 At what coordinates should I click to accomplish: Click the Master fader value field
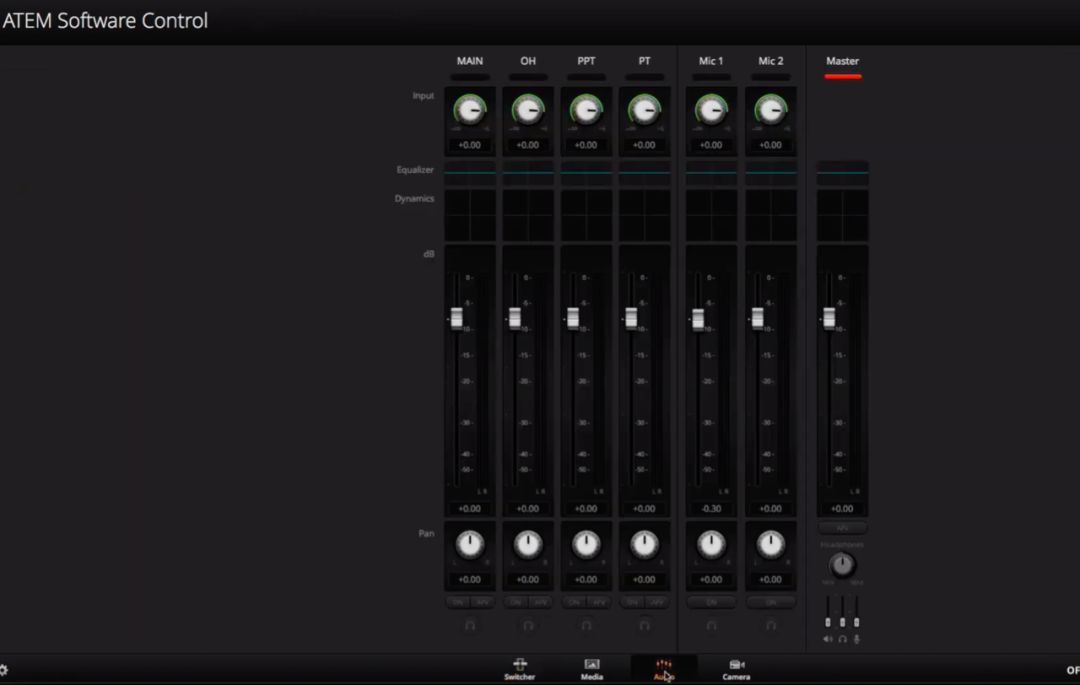[x=842, y=509]
